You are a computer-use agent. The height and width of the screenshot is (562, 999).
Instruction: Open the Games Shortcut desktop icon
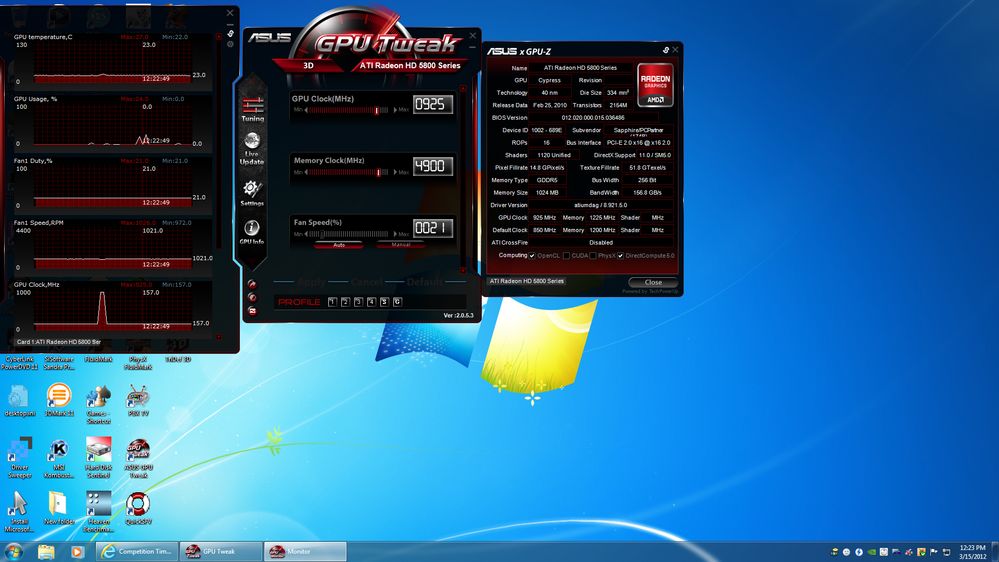(x=98, y=404)
